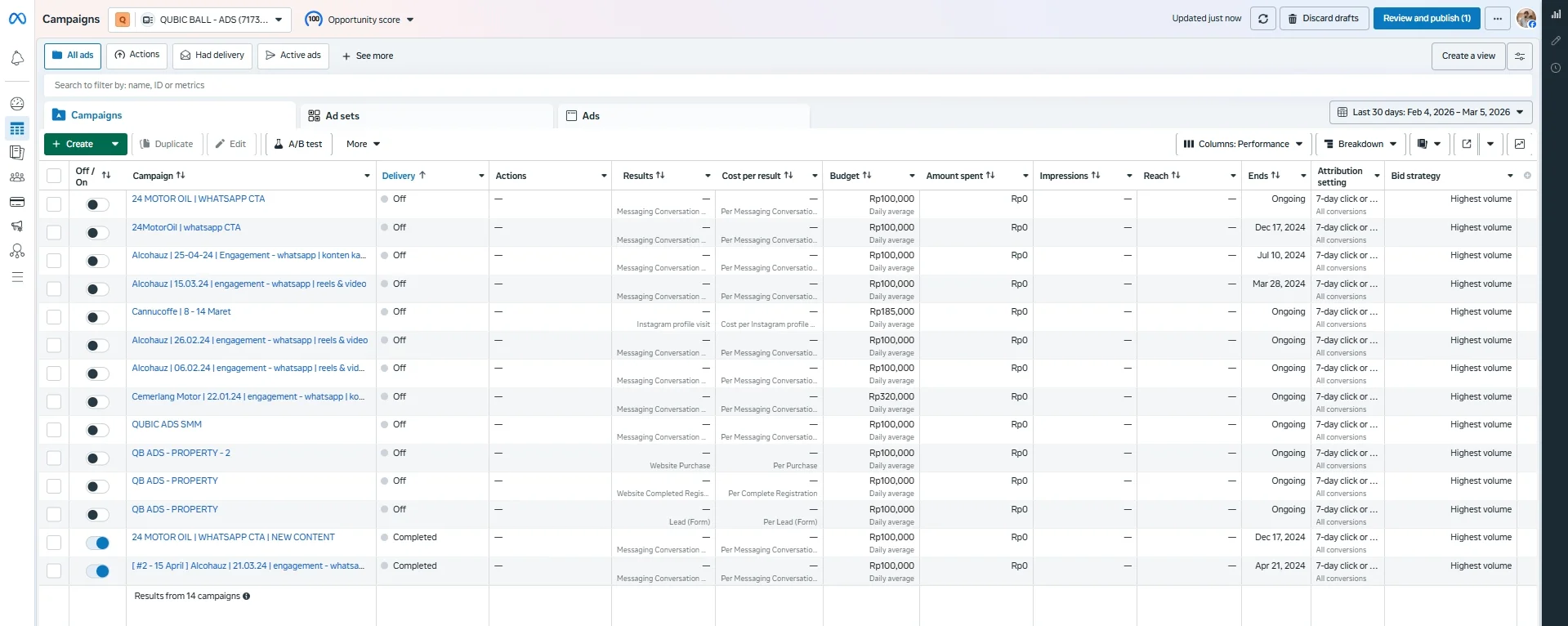Open the customize view settings sliders icon

pyautogui.click(x=1519, y=56)
